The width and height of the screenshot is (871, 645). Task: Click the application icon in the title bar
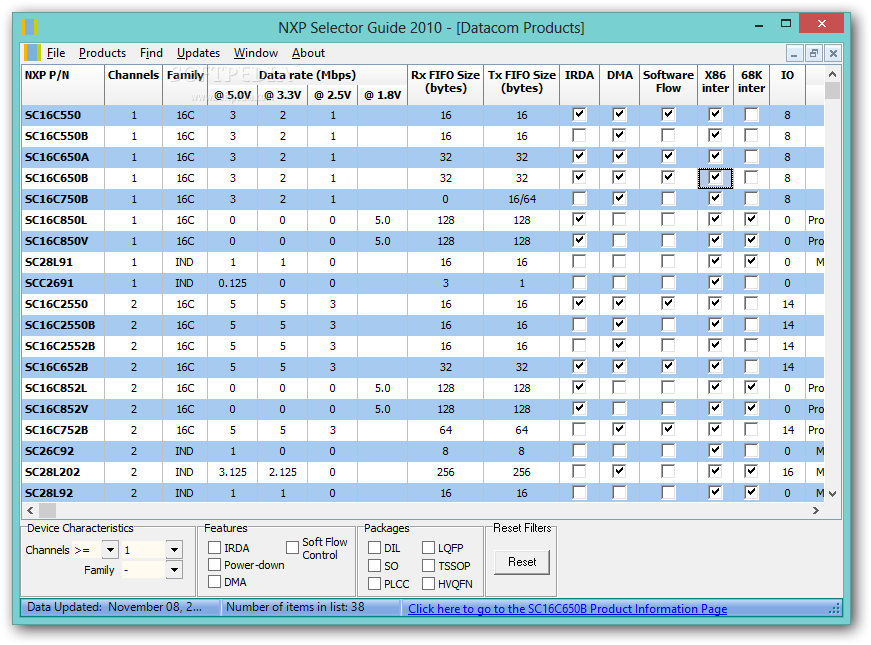[x=30, y=27]
